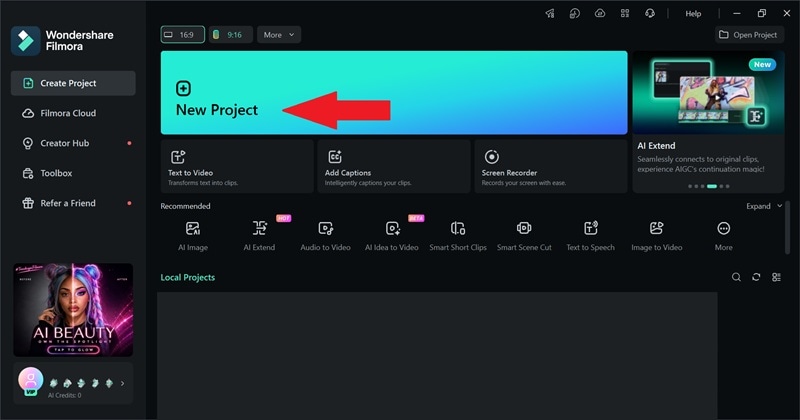Click the VIP user avatar
This screenshot has height=420, width=800.
click(x=31, y=381)
